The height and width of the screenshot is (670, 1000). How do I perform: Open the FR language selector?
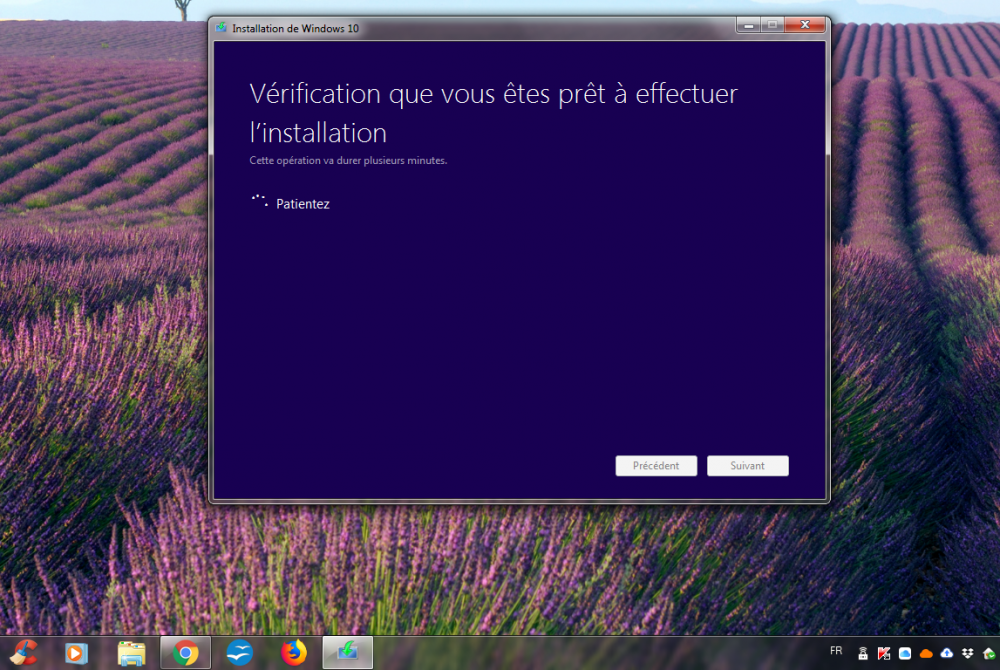pos(836,649)
